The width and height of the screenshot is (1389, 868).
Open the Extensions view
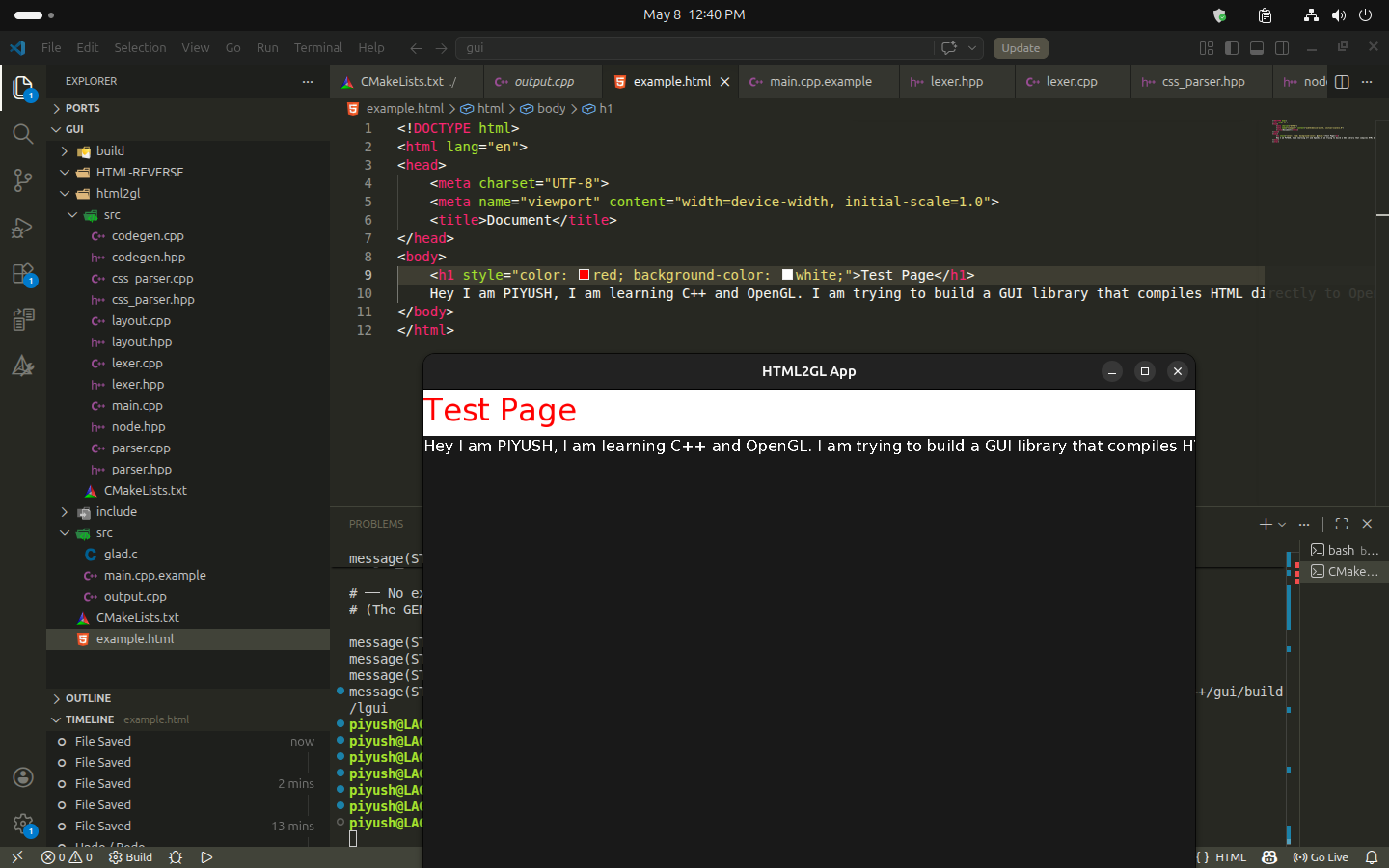(x=23, y=274)
